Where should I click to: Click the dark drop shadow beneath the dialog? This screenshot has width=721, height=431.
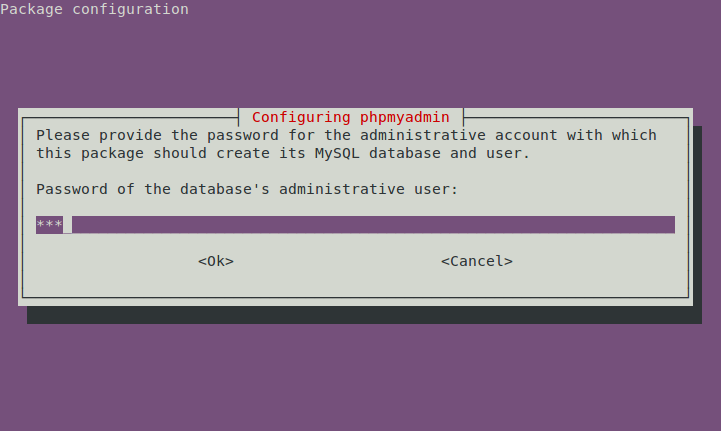coord(360,315)
